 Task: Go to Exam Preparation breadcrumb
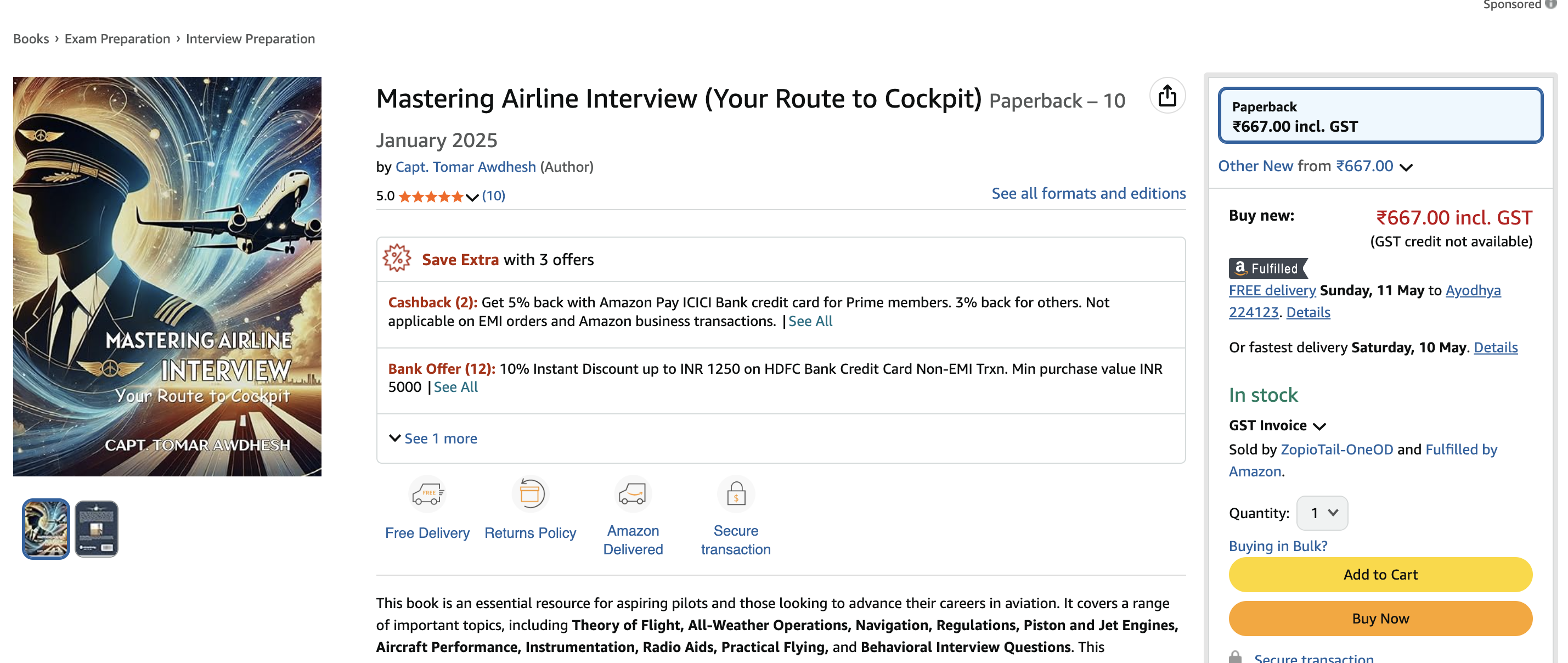tap(117, 38)
